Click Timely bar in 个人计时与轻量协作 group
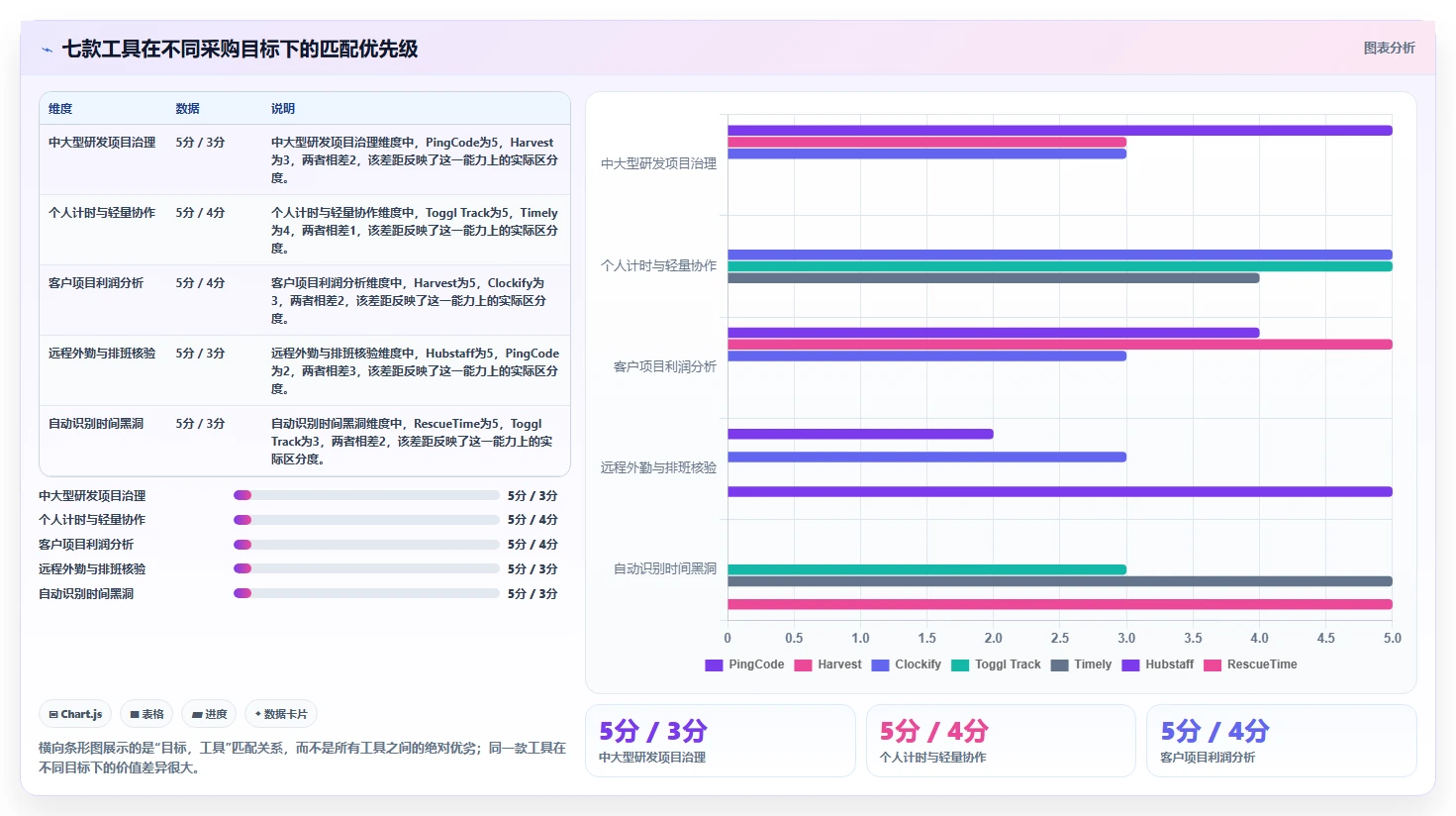The height and width of the screenshot is (816, 1456). point(994,278)
